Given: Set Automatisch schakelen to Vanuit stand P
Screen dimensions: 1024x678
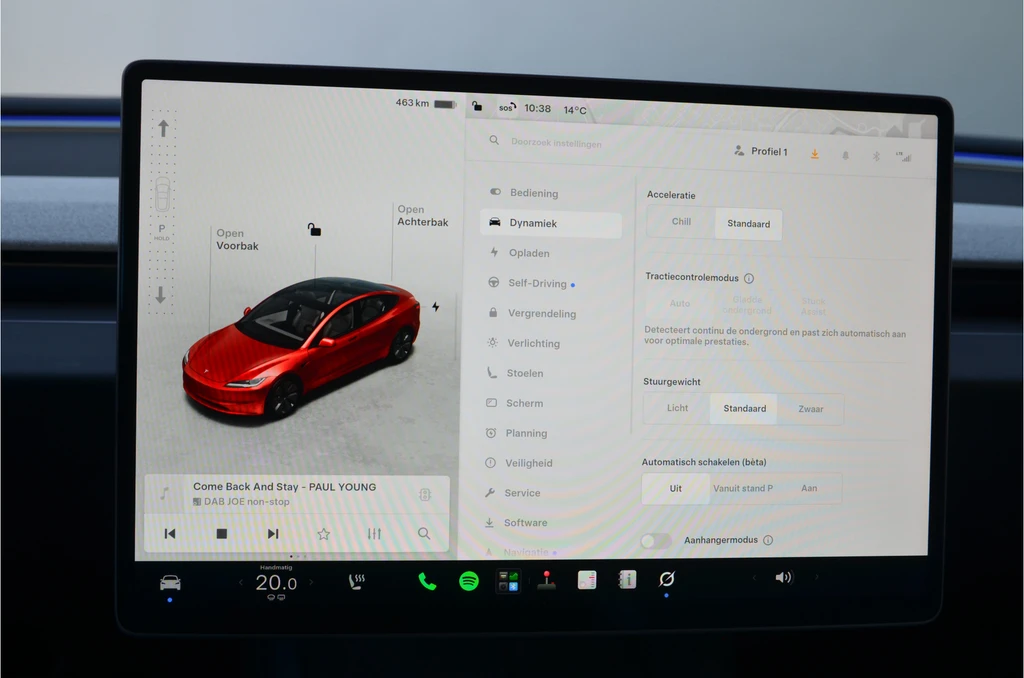Looking at the screenshot, I should (x=743, y=488).
